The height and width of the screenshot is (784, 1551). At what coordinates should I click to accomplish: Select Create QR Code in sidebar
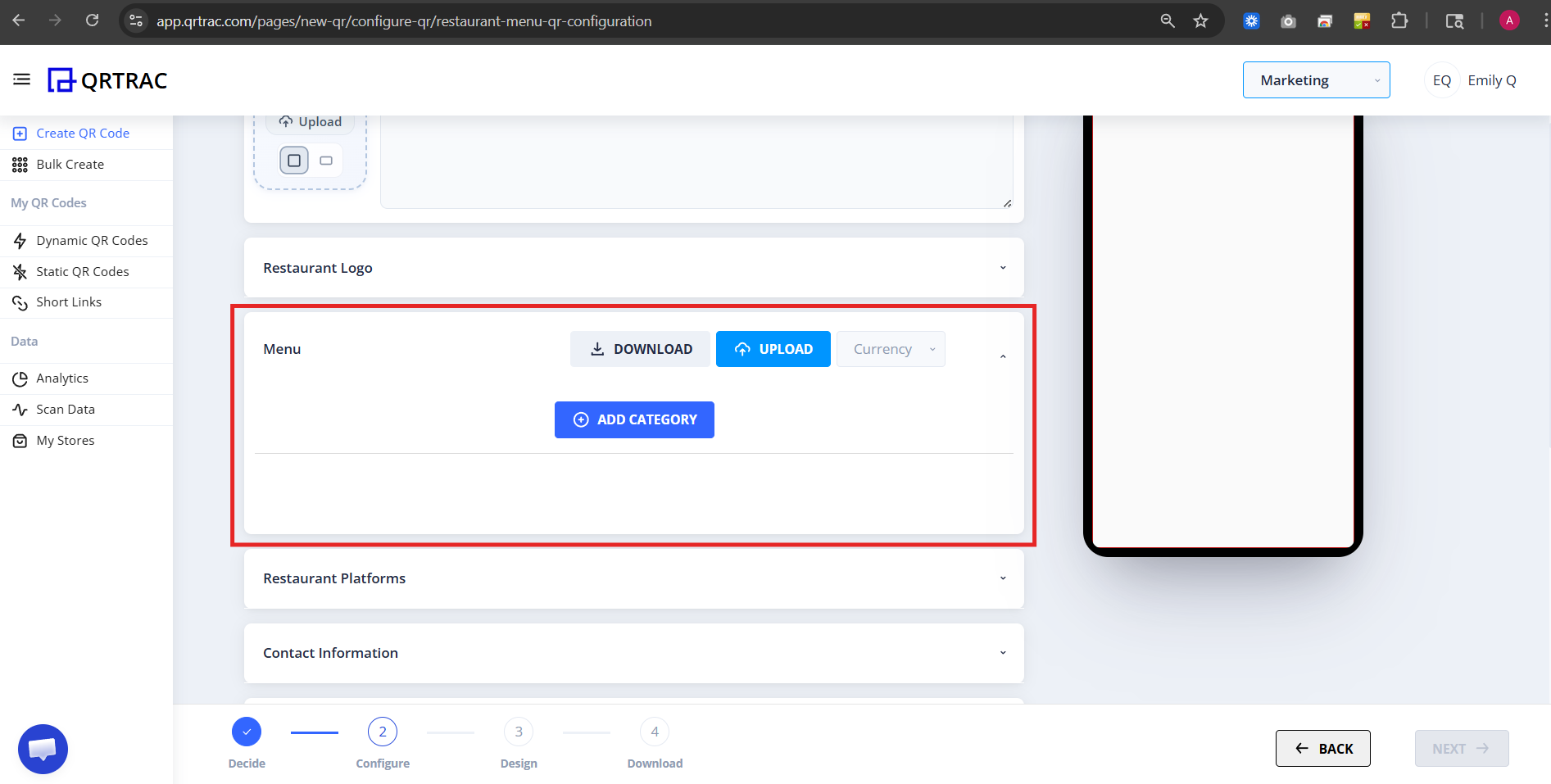[83, 133]
